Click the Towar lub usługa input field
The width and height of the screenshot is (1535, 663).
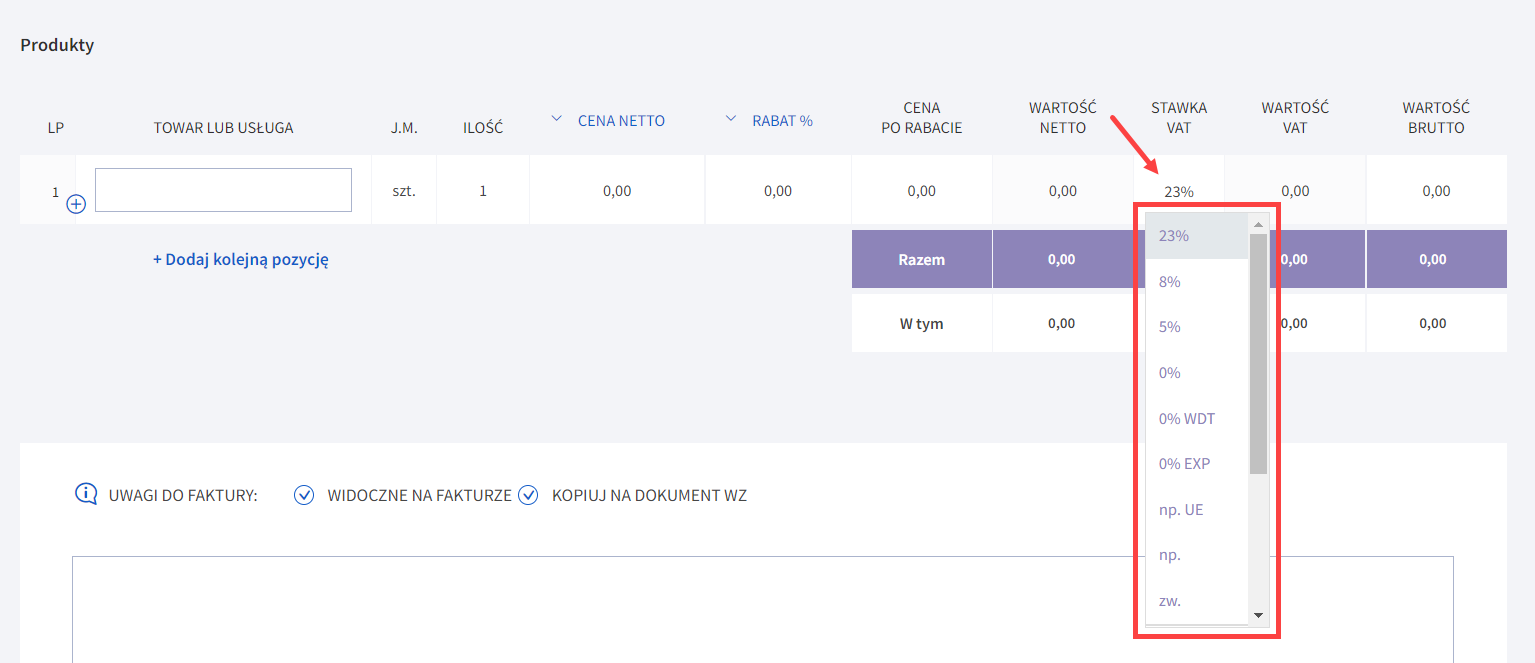[x=223, y=190]
